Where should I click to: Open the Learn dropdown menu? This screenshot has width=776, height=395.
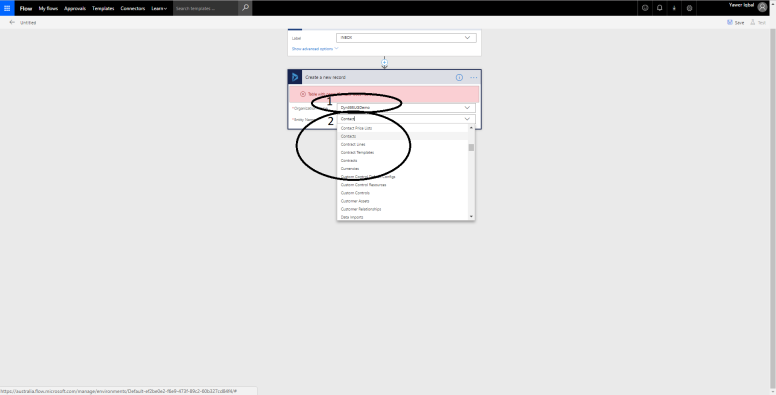(x=159, y=8)
